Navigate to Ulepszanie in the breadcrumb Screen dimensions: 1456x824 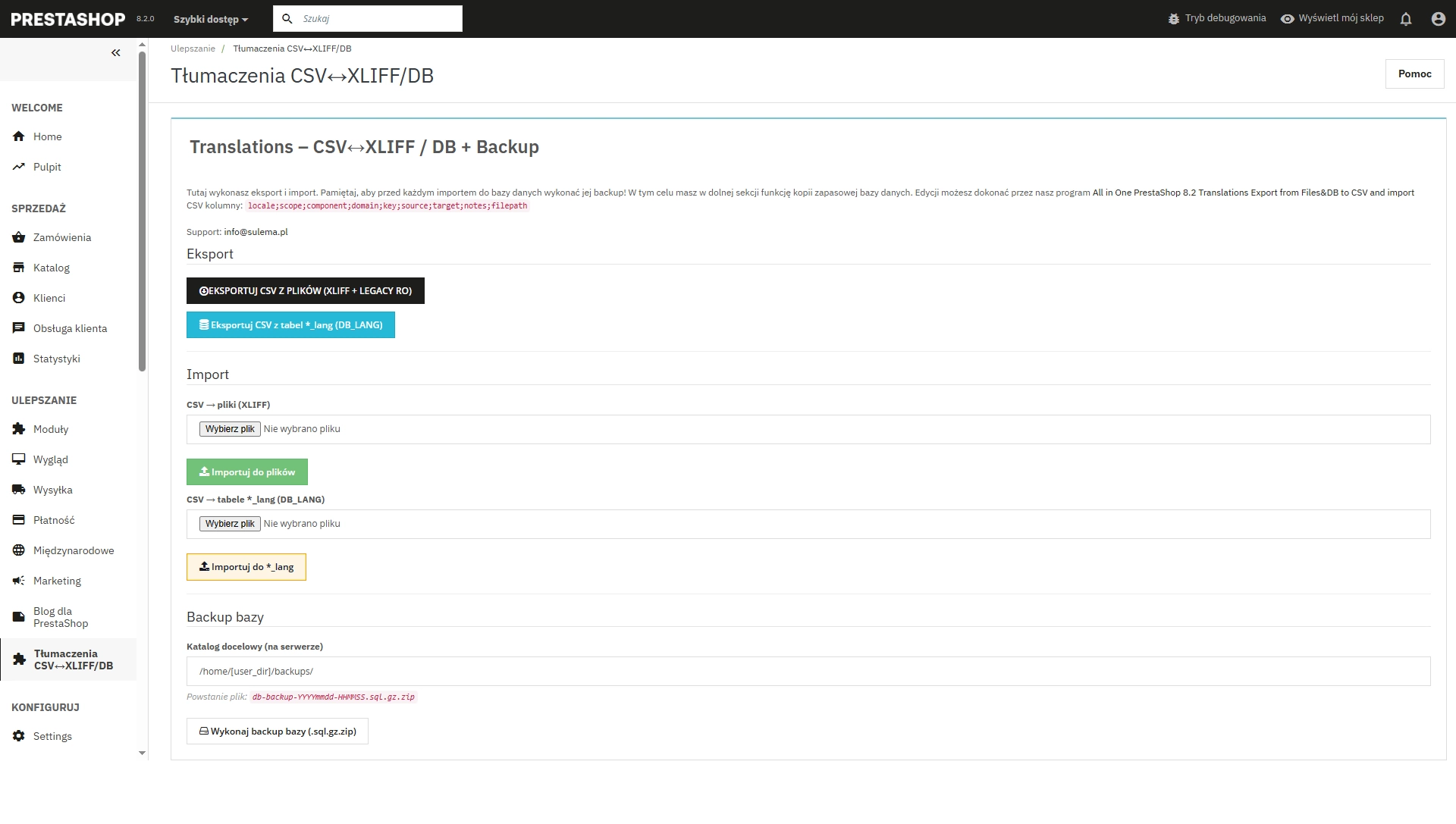coord(193,48)
